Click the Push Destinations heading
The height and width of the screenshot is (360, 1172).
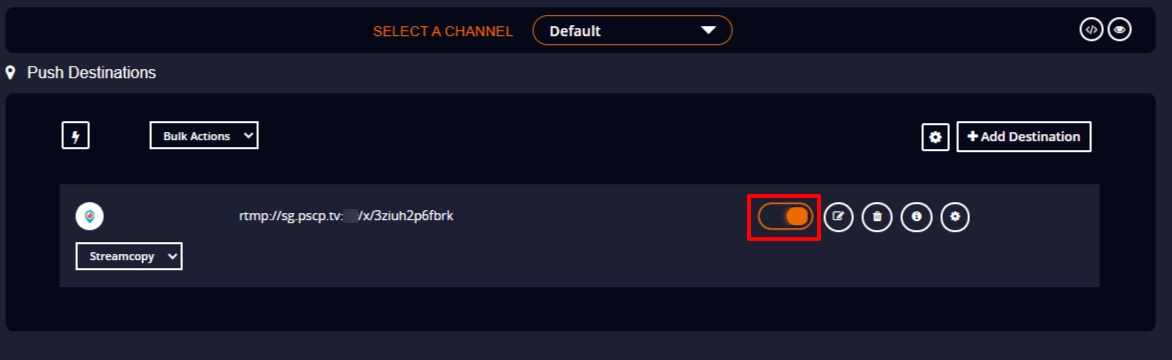click(91, 73)
